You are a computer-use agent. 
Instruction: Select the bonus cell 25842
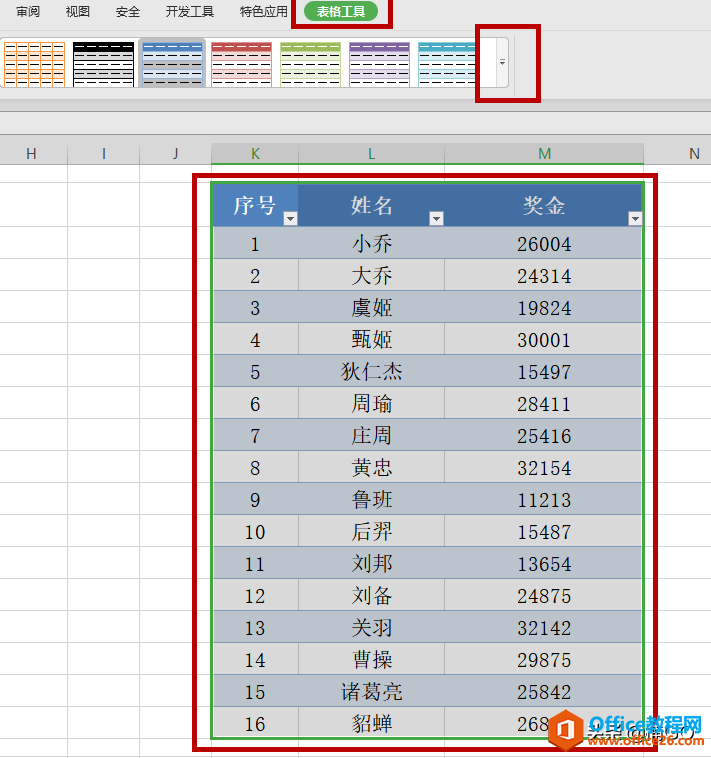pos(544,691)
